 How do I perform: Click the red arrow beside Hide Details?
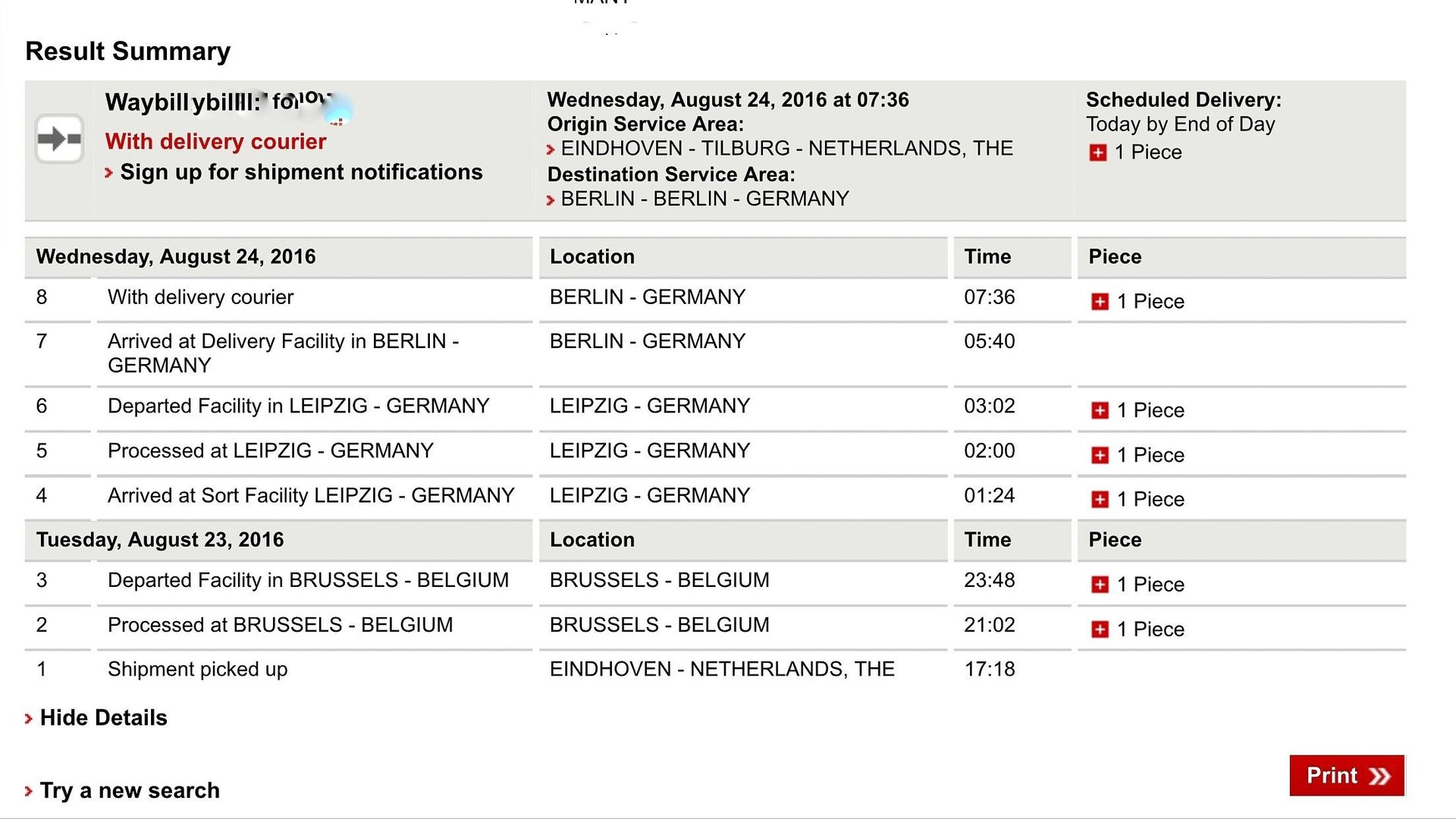coord(29,719)
